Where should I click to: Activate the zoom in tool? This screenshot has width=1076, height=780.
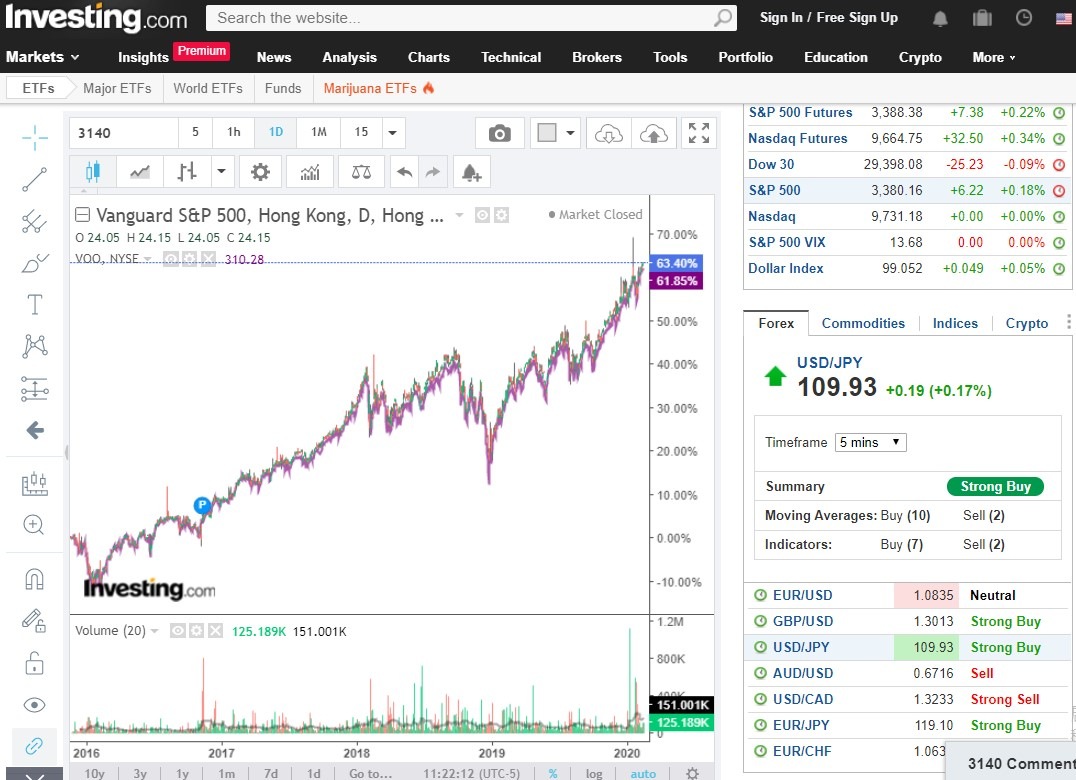click(x=34, y=525)
